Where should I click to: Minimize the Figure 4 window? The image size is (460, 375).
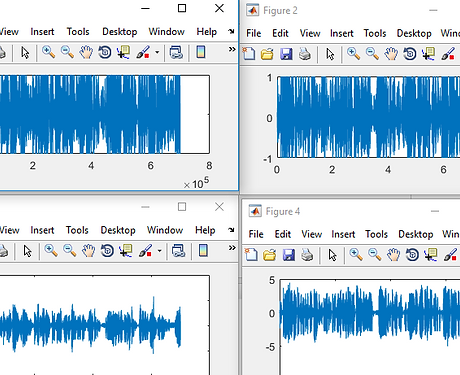coord(435,211)
